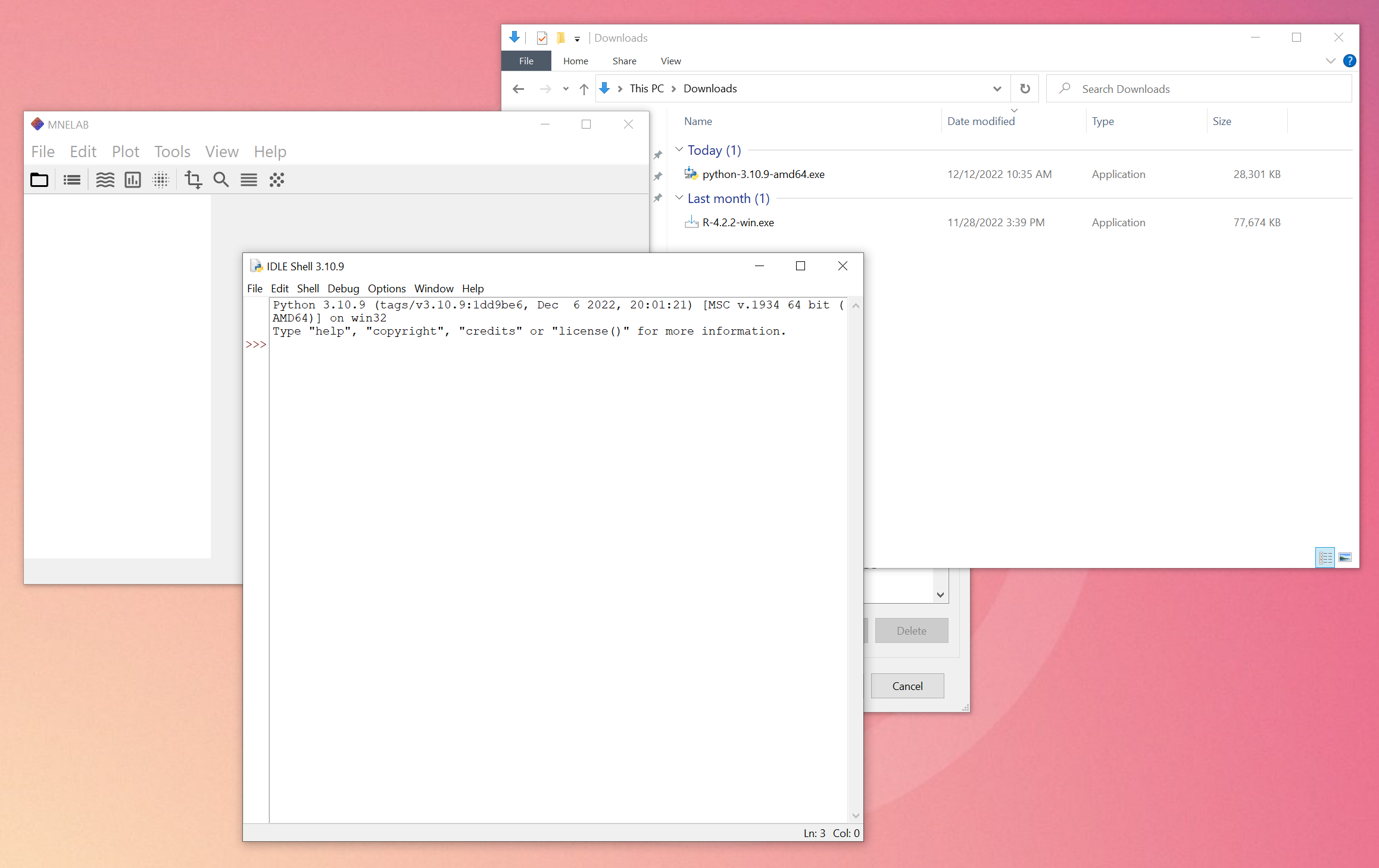
Task: Click the find events magnifier icon
Action: pos(221,180)
